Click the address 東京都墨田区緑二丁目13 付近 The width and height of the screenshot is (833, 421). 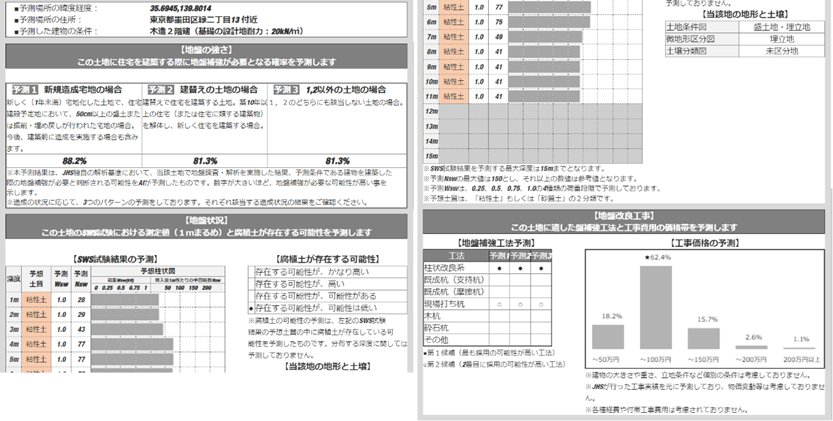point(204,20)
